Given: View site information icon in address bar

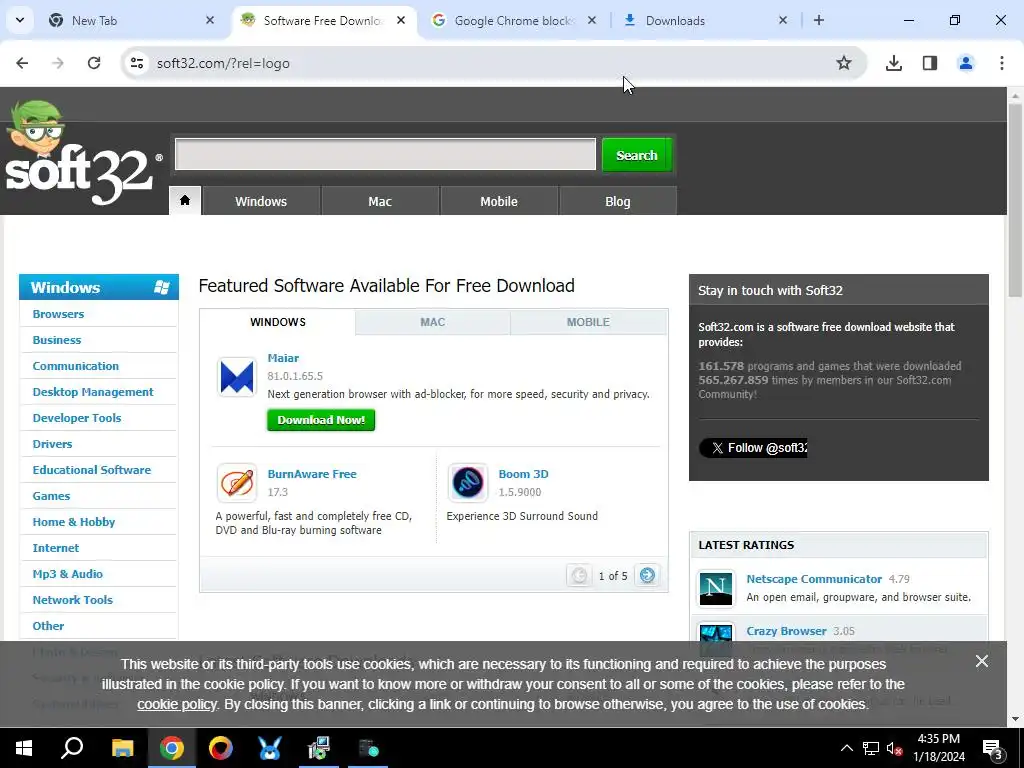Looking at the screenshot, I should (136, 63).
